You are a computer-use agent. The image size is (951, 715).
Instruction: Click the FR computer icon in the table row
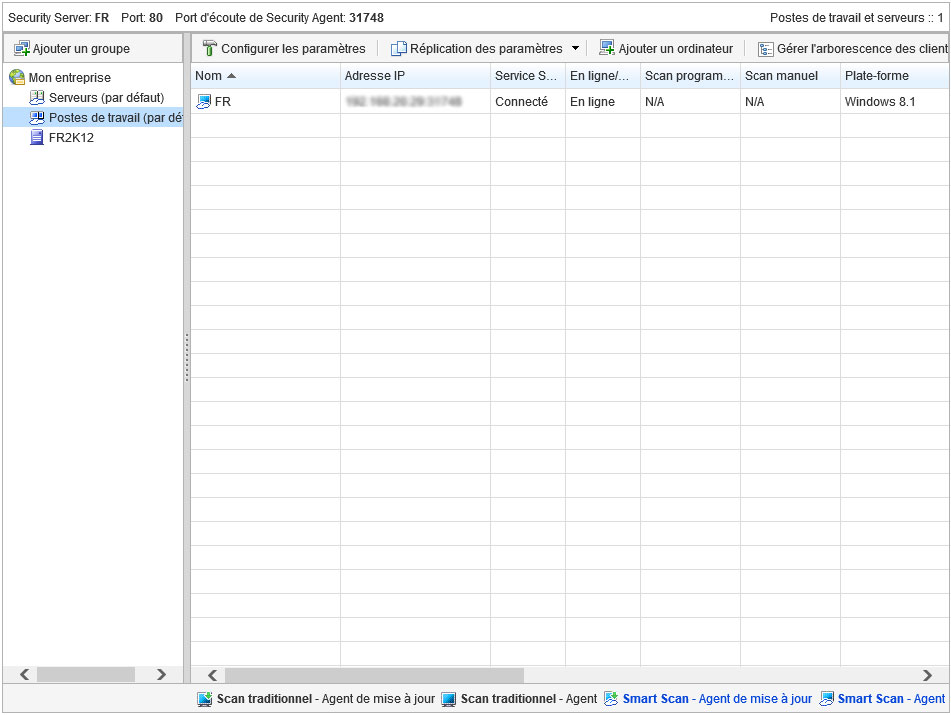click(x=203, y=101)
